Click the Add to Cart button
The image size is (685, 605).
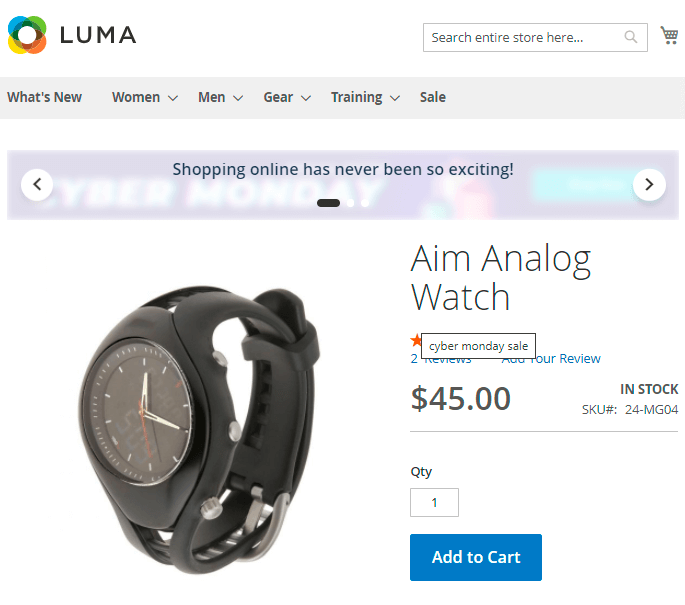tap(476, 557)
